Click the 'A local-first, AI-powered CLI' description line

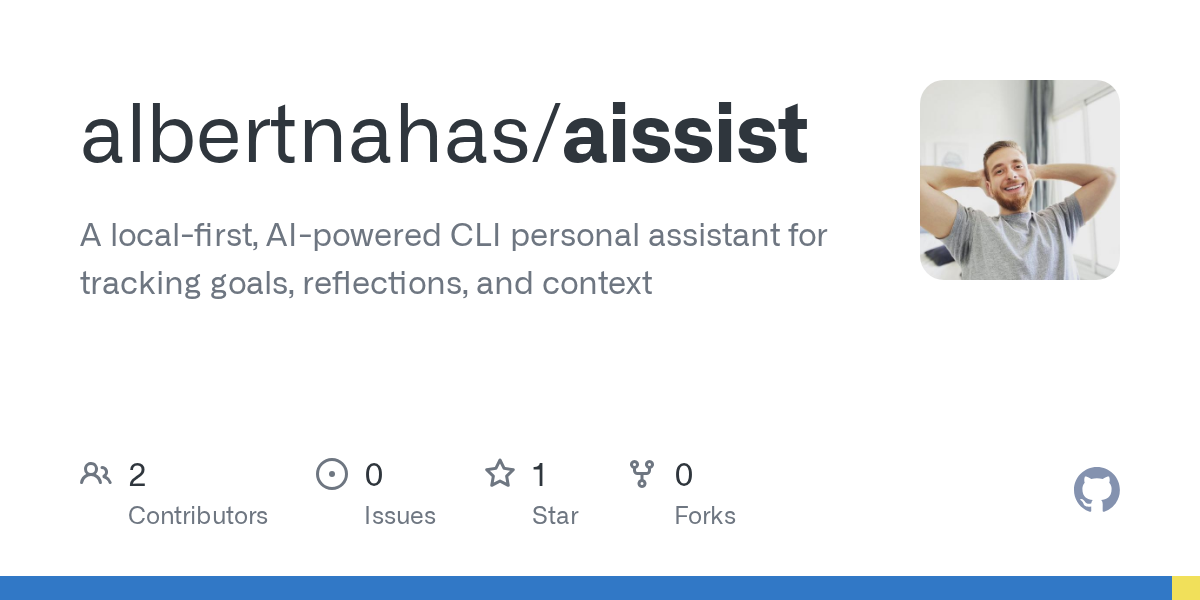(x=453, y=236)
